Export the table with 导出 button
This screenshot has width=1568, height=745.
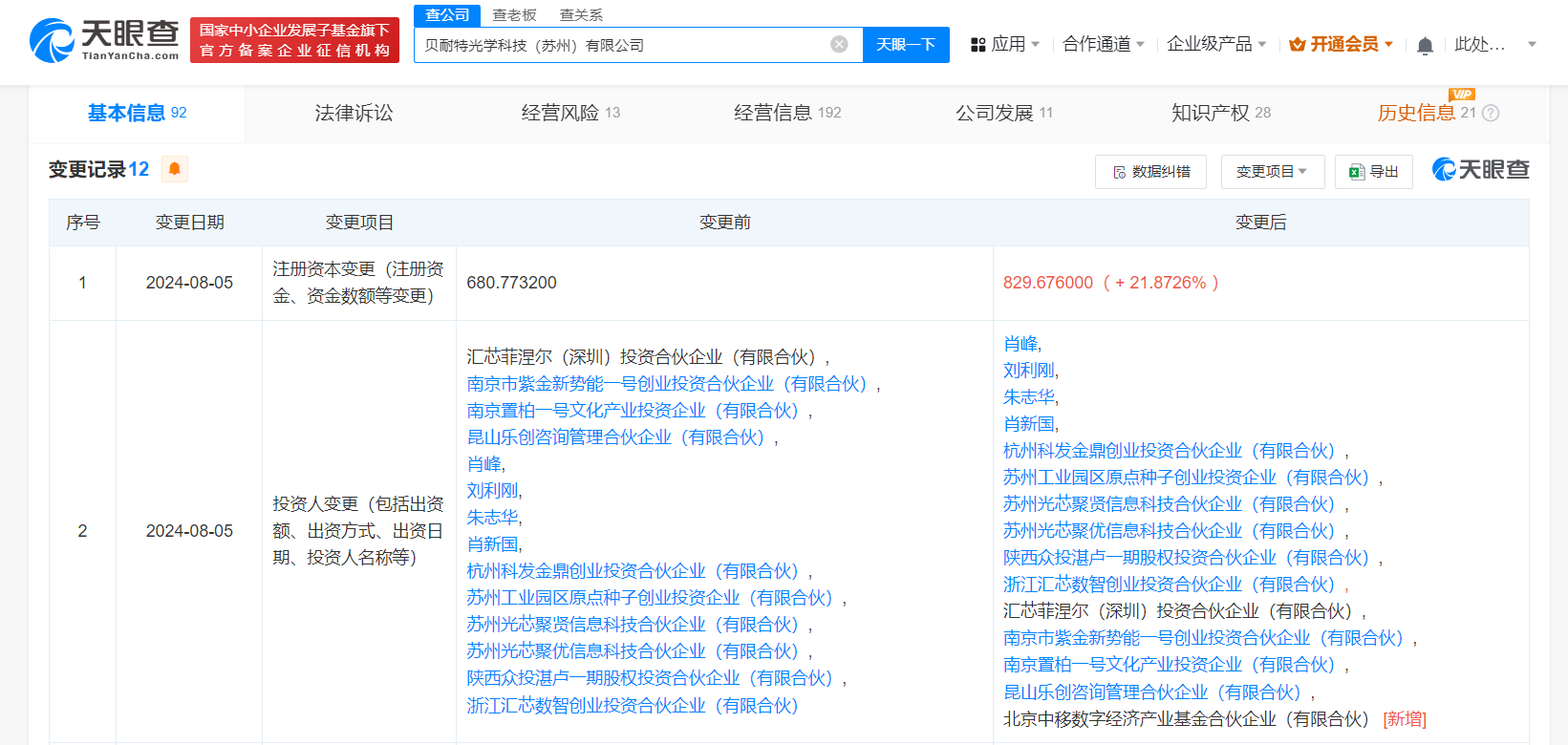point(1373,172)
